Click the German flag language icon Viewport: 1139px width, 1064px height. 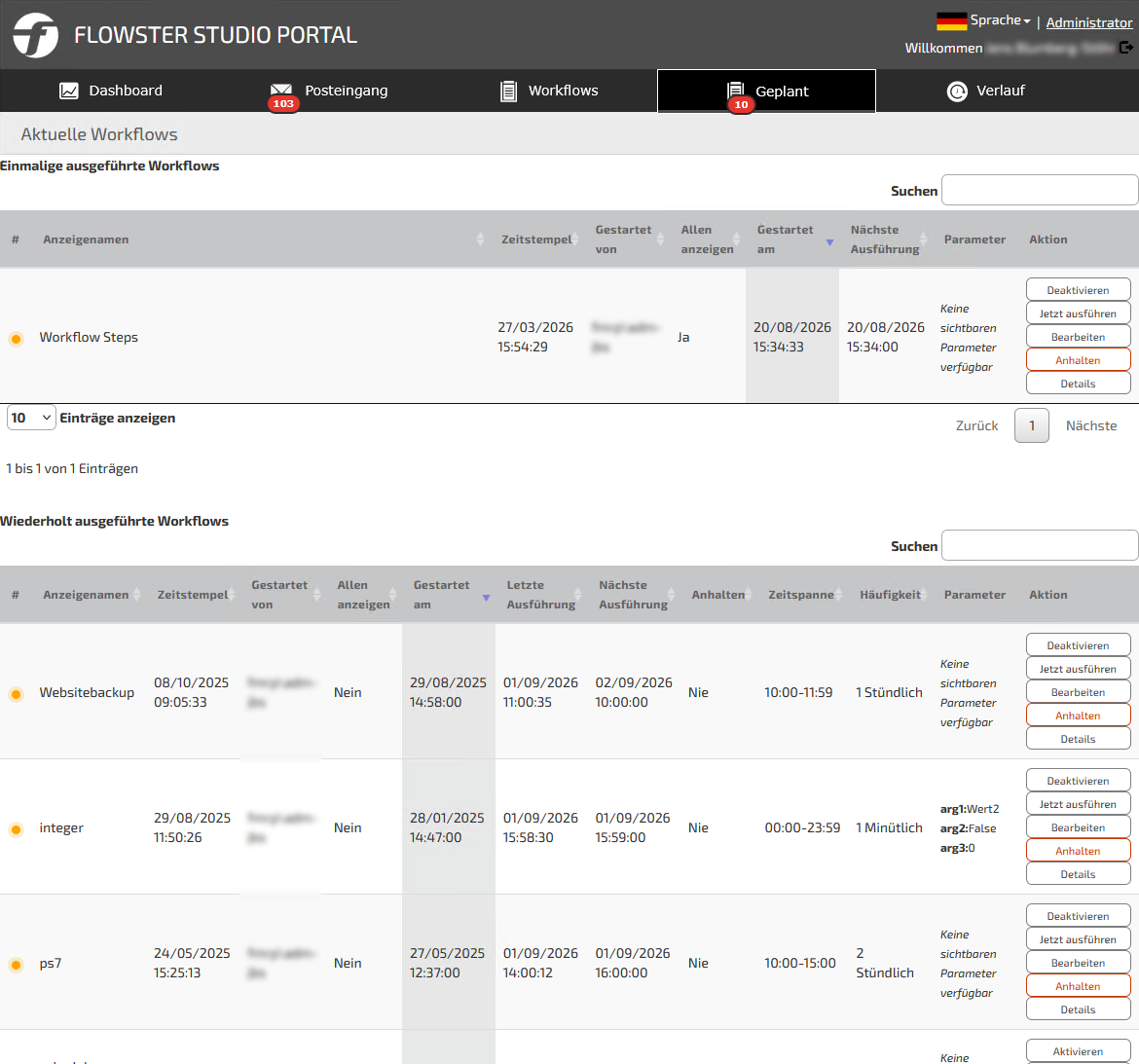pyautogui.click(x=951, y=21)
